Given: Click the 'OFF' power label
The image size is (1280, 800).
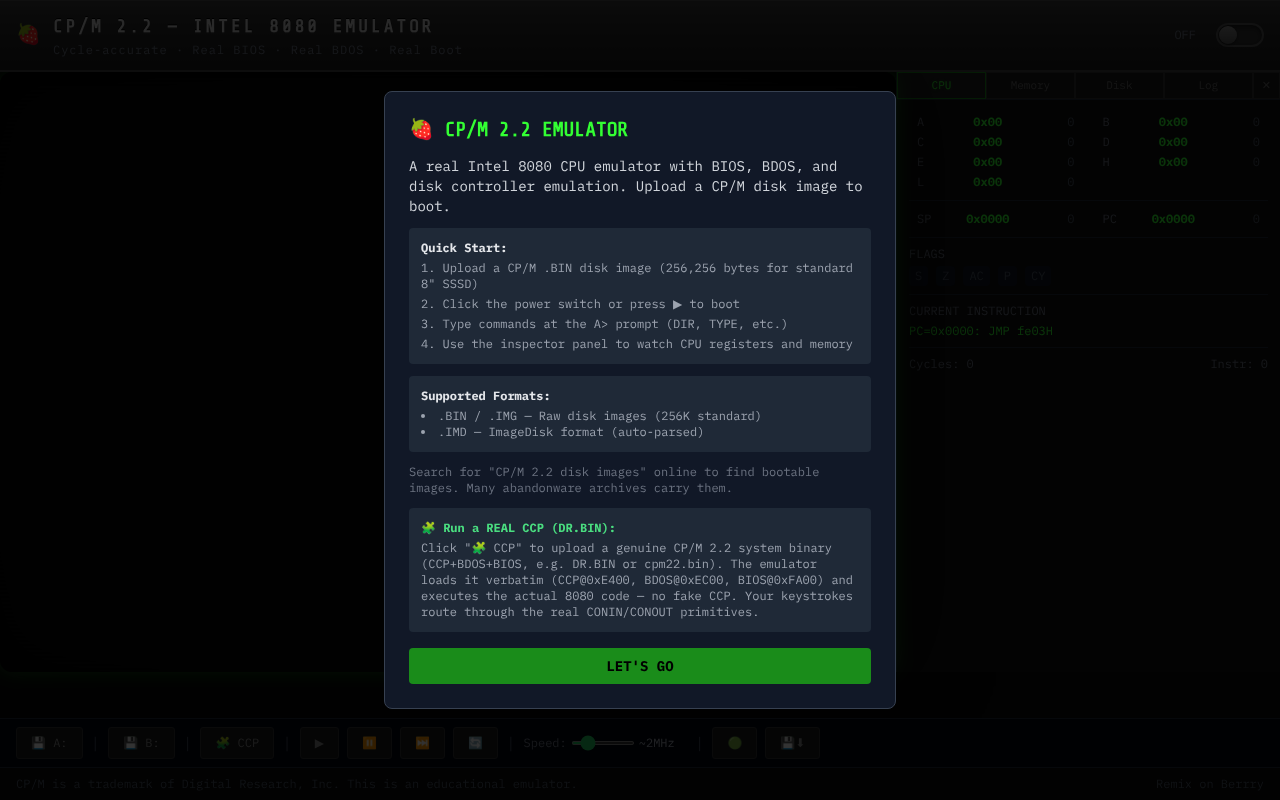Looking at the screenshot, I should (x=1185, y=35).
